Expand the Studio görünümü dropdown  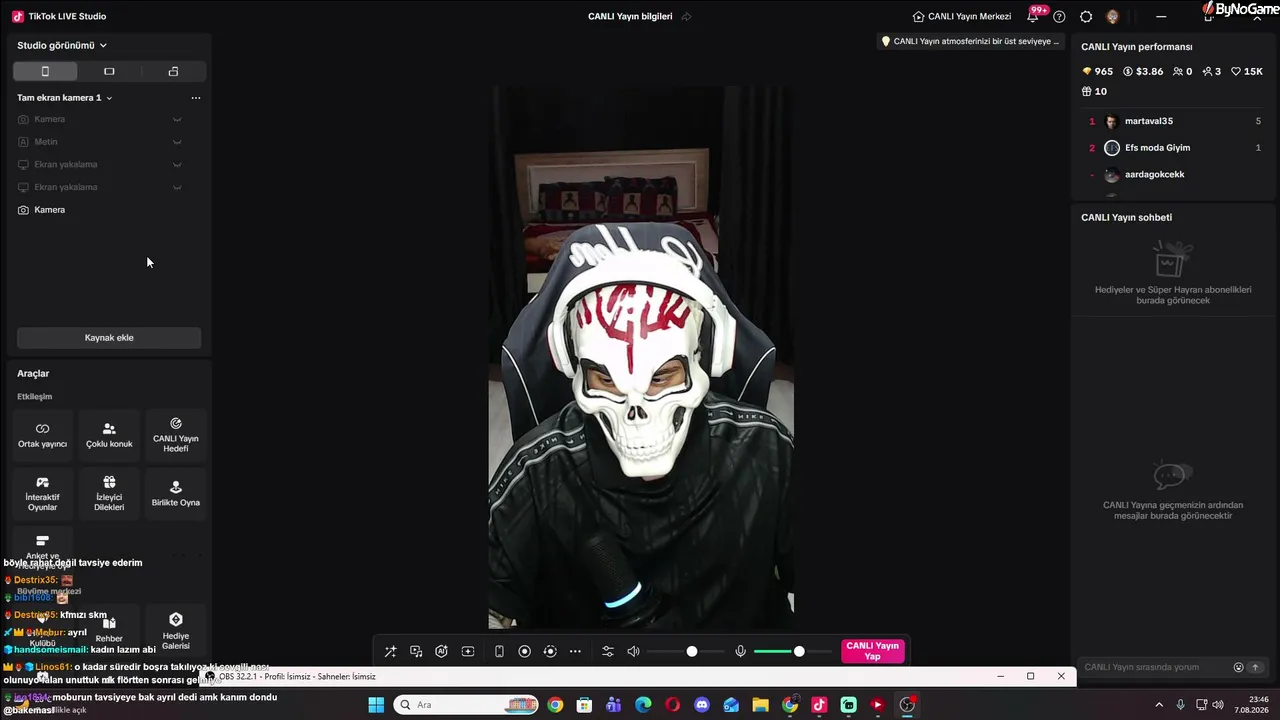[x=62, y=45]
